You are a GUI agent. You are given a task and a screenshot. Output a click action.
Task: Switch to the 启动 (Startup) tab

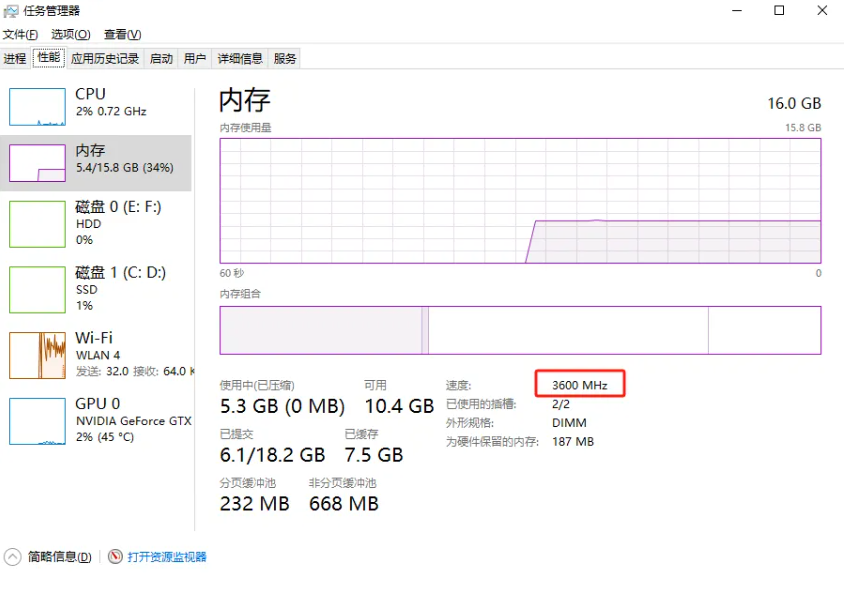click(x=159, y=57)
